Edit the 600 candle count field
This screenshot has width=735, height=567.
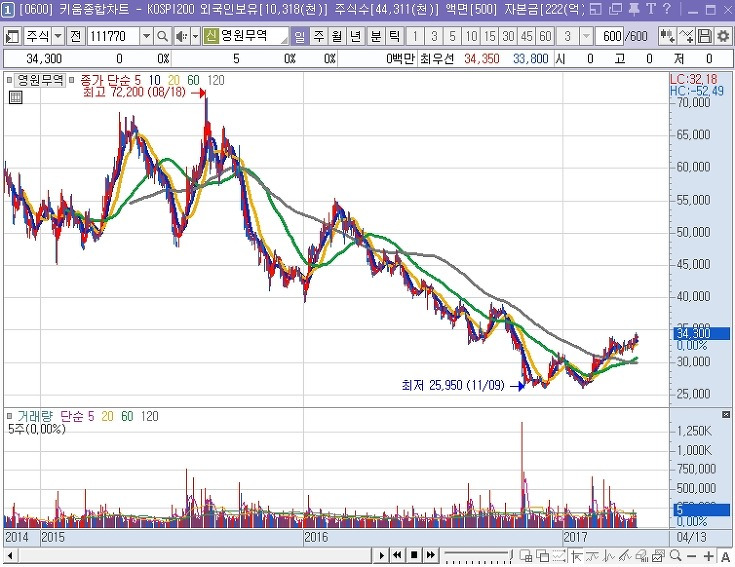coord(609,36)
